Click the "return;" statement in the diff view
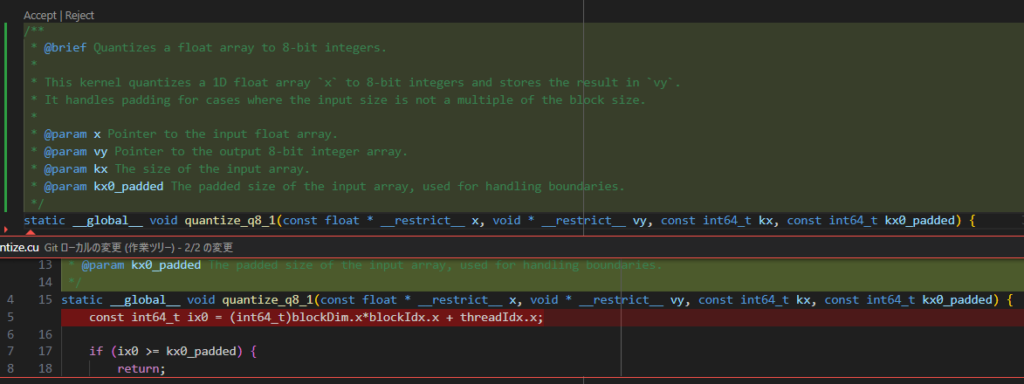Image resolution: width=1024 pixels, height=384 pixels. (142, 369)
